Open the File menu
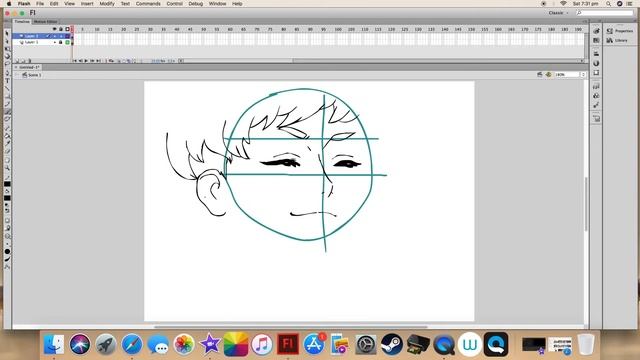Screen dimensions: 640x360 tap(40, 4)
